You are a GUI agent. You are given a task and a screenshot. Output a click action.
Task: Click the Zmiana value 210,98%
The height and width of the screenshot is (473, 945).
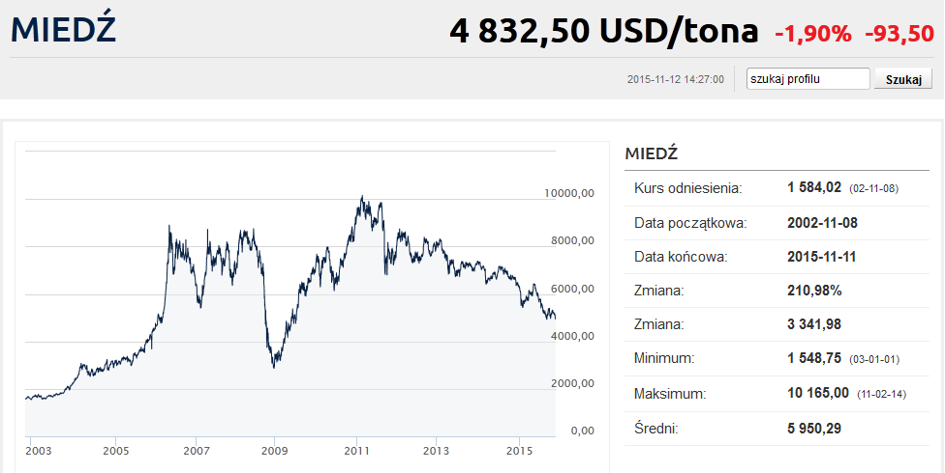pos(814,290)
